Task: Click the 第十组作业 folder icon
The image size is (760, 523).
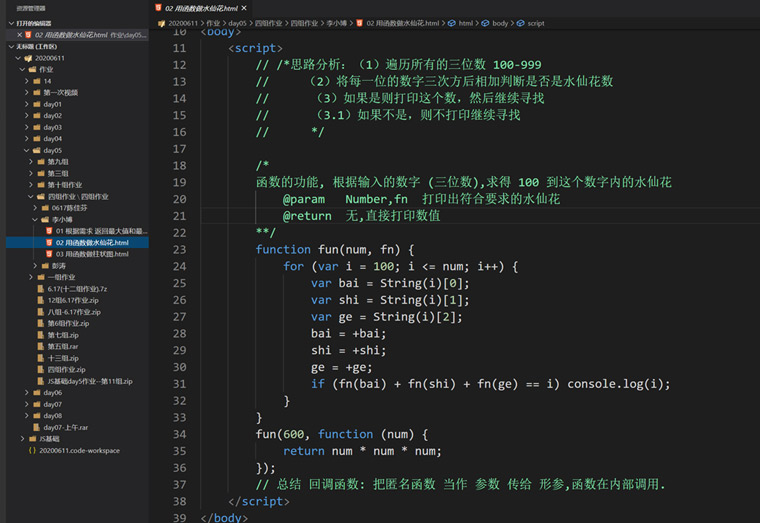Action: 41,185
